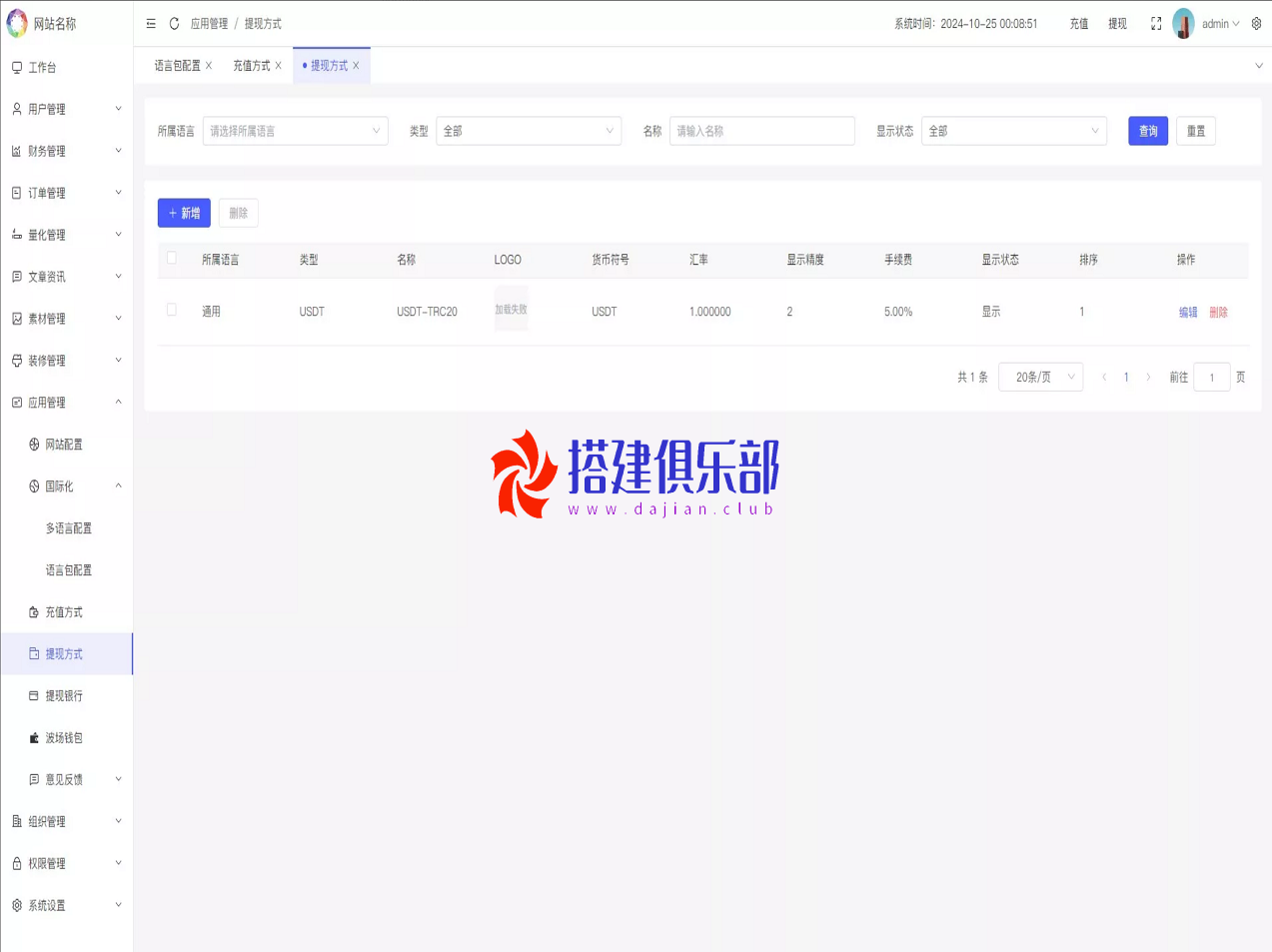Click the 充值方式 wallet icon

pos(34,612)
